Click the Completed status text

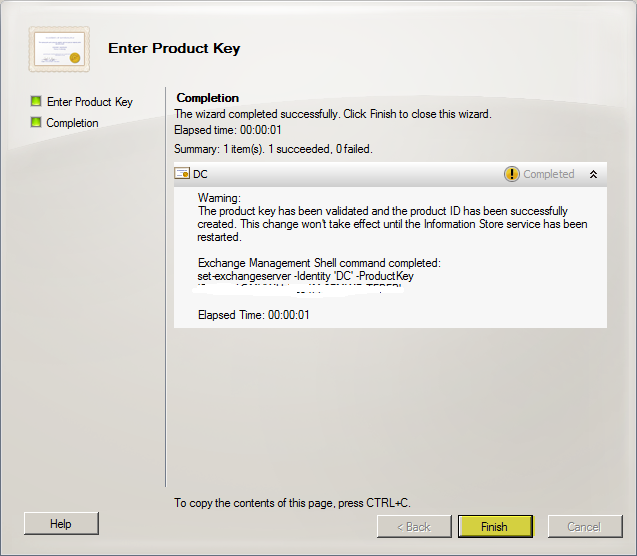(548, 174)
